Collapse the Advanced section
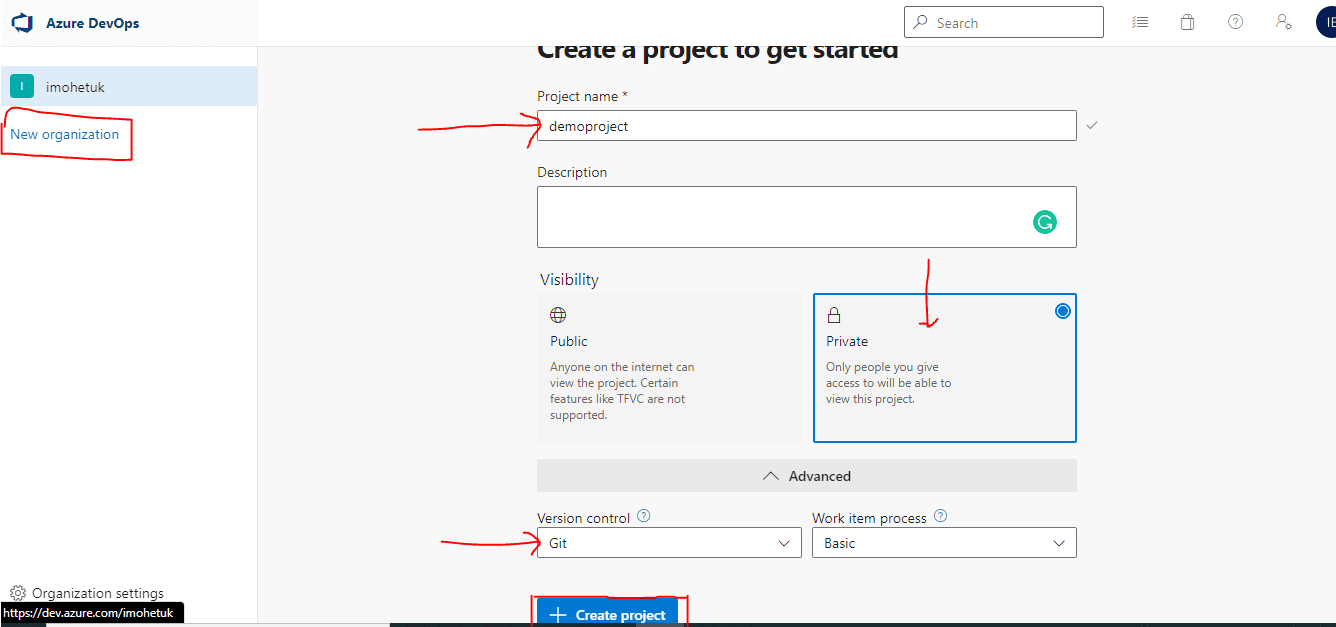1336x627 pixels. (x=806, y=476)
